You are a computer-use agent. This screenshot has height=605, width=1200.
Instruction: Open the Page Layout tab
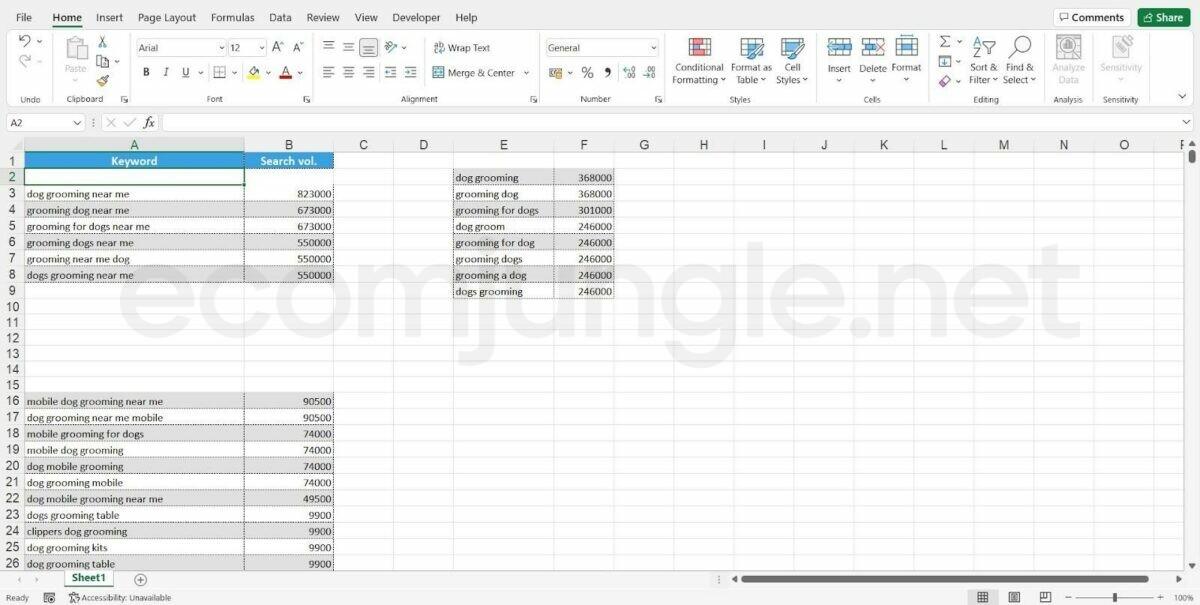[167, 18]
